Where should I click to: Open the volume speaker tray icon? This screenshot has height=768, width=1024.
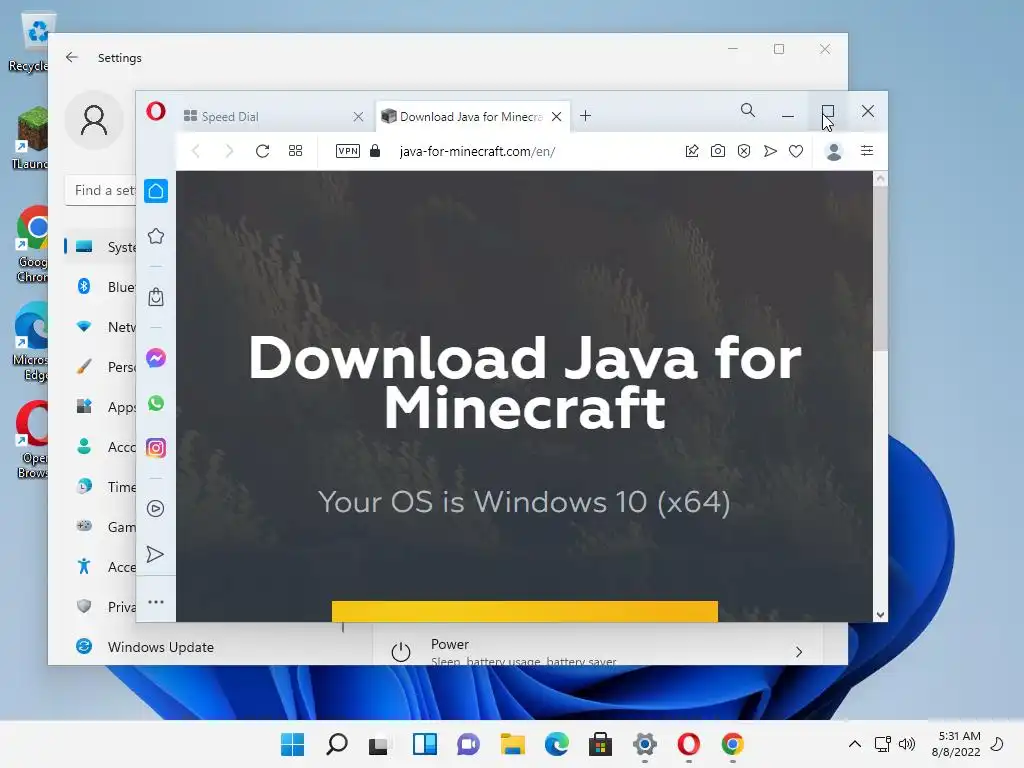tap(906, 744)
